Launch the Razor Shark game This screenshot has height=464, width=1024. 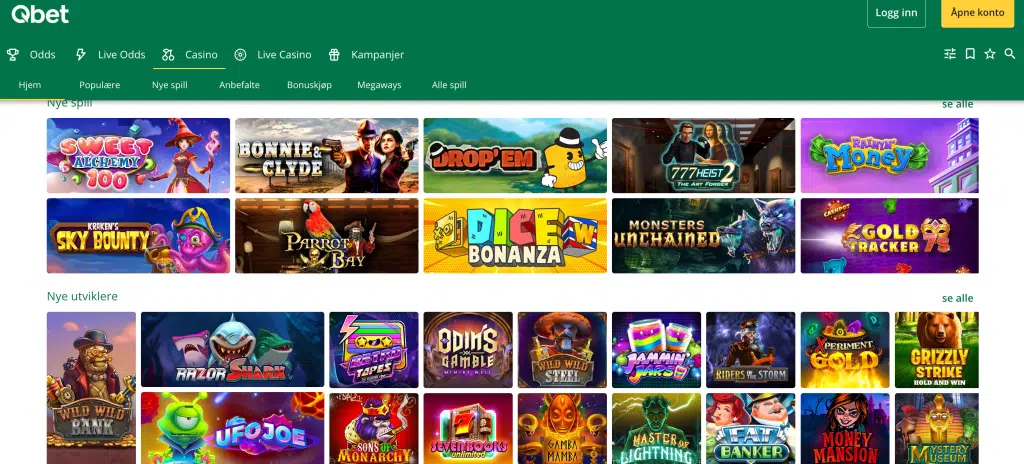232,350
